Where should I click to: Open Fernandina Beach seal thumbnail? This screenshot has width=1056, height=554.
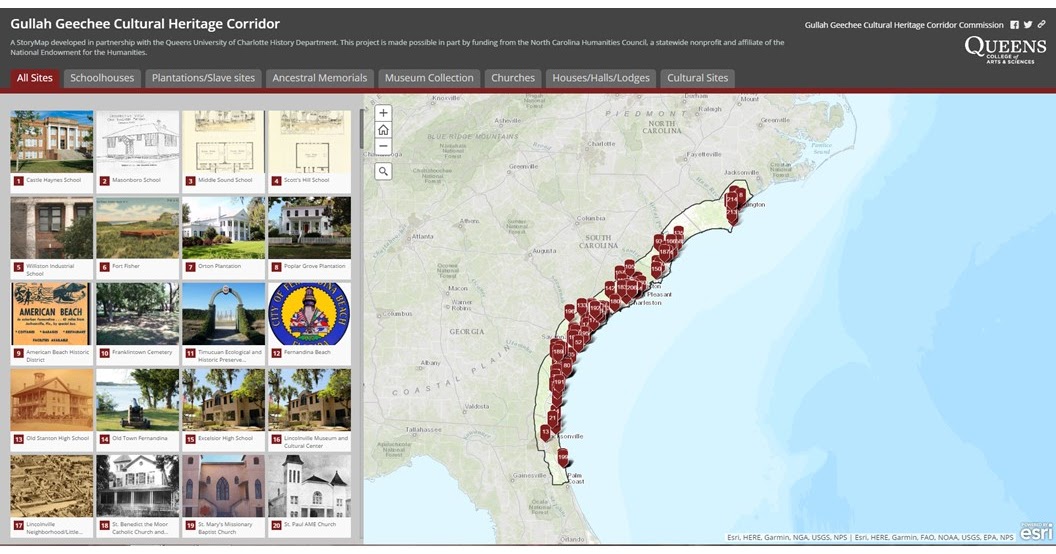click(310, 323)
